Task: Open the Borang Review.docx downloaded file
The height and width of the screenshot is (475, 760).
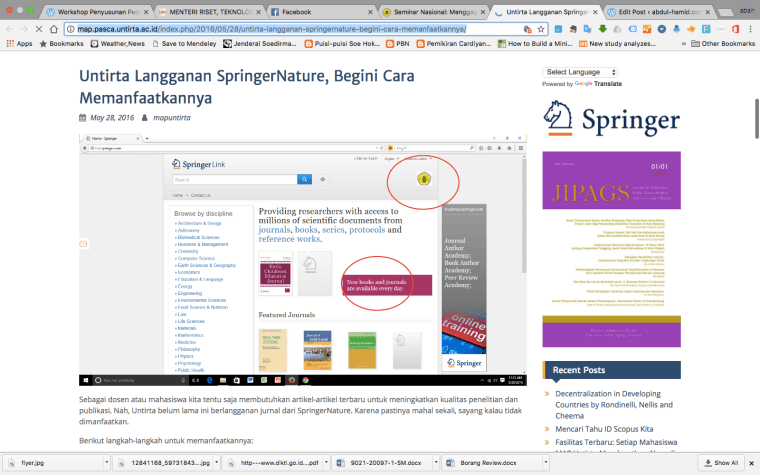Action: pyautogui.click(x=491, y=463)
